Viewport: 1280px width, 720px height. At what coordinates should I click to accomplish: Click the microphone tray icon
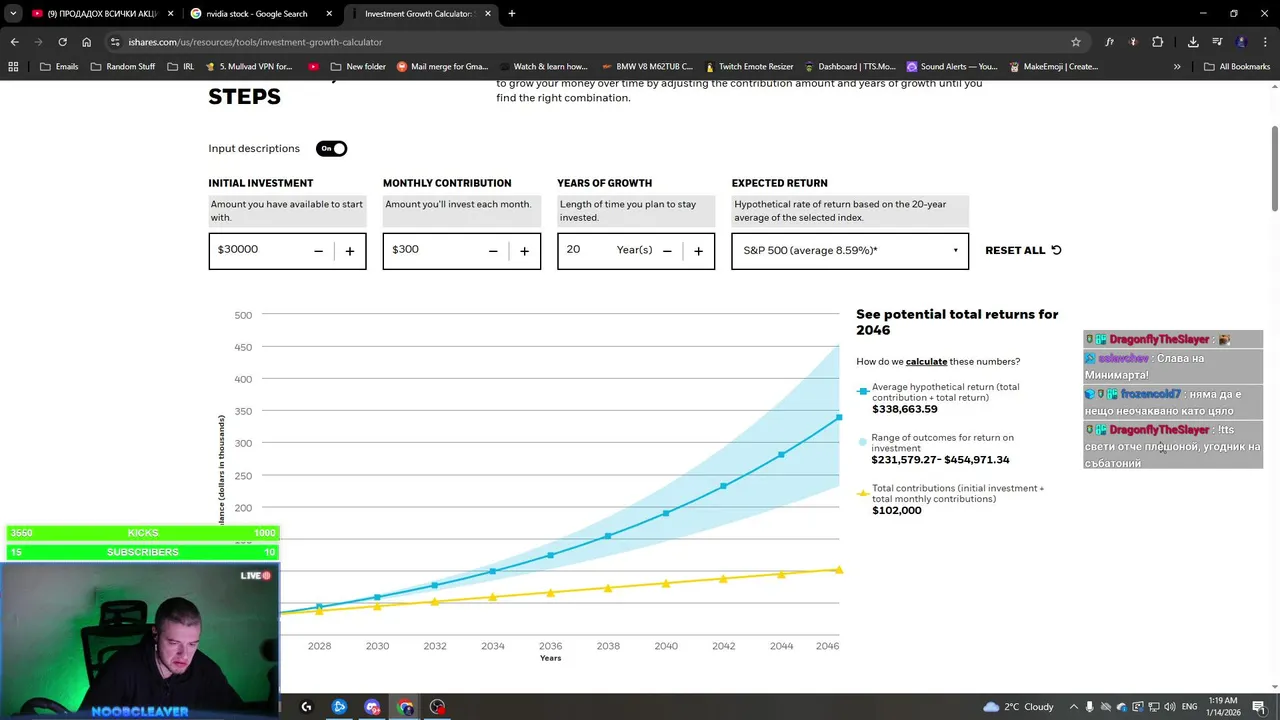(1090, 707)
